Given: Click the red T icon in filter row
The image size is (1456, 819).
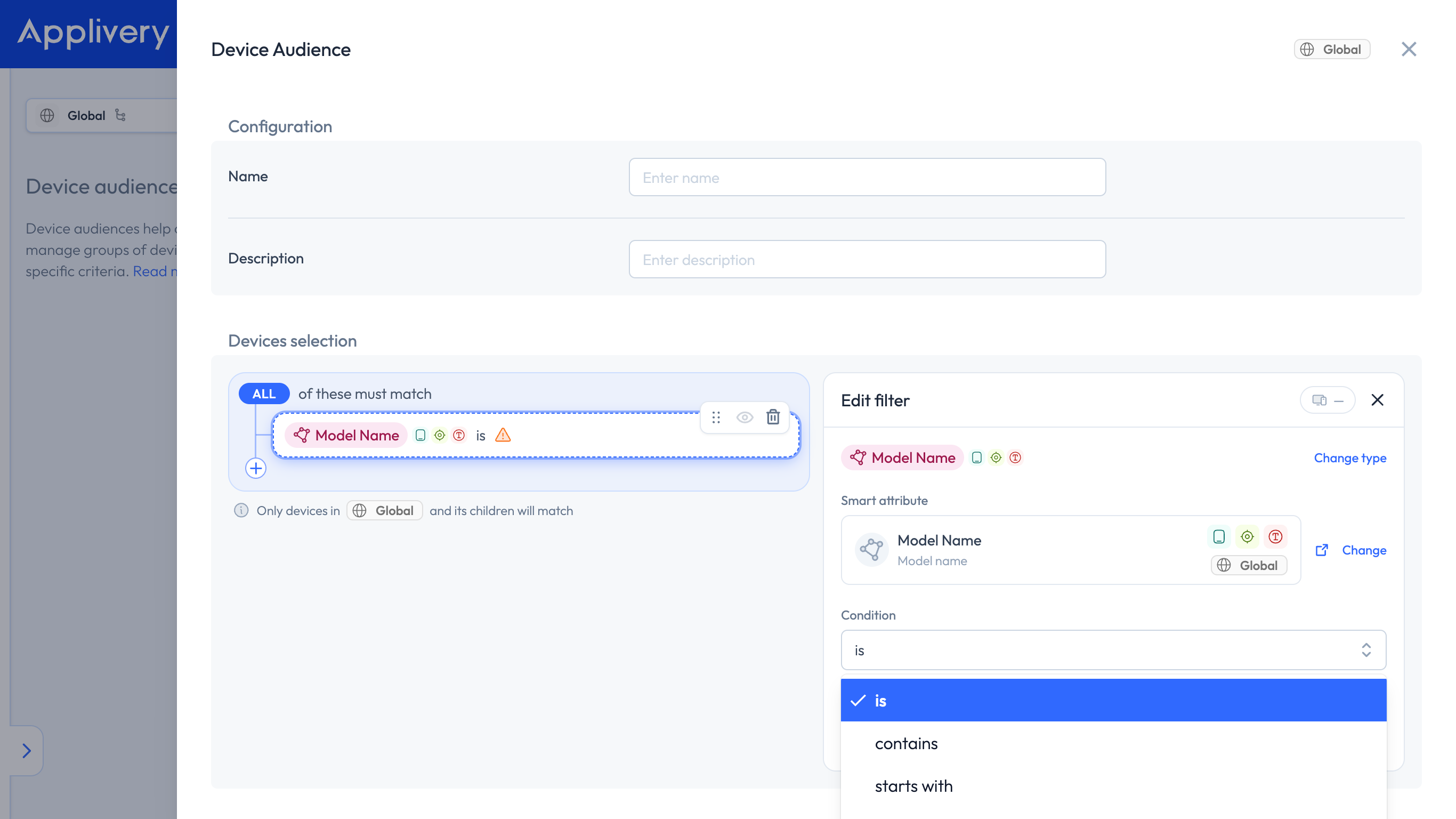Looking at the screenshot, I should coord(458,435).
